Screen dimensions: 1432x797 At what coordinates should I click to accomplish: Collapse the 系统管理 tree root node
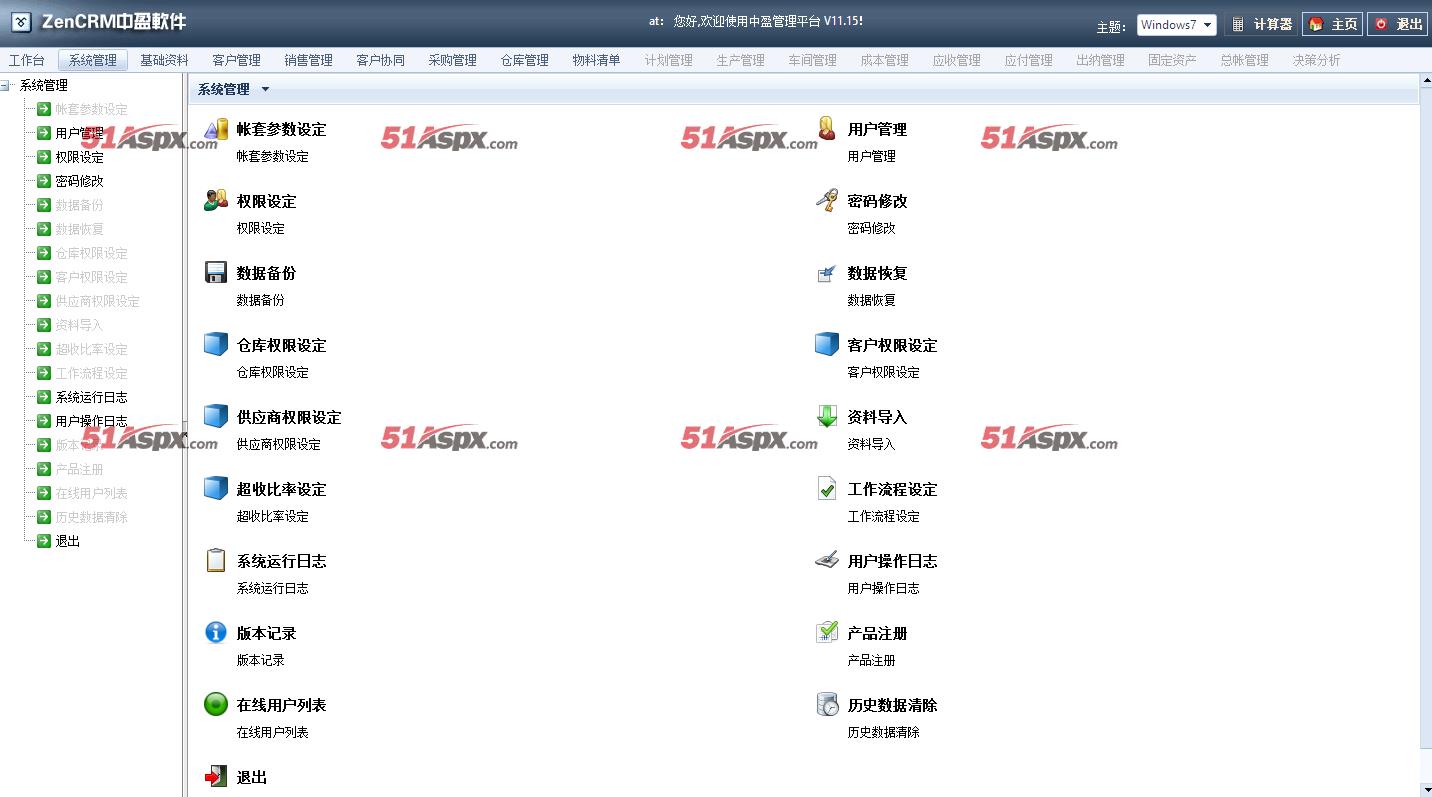(6, 85)
